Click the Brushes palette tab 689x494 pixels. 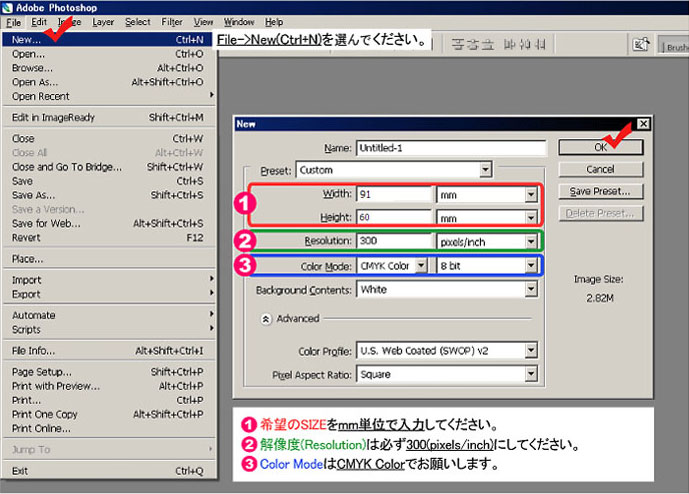click(674, 46)
